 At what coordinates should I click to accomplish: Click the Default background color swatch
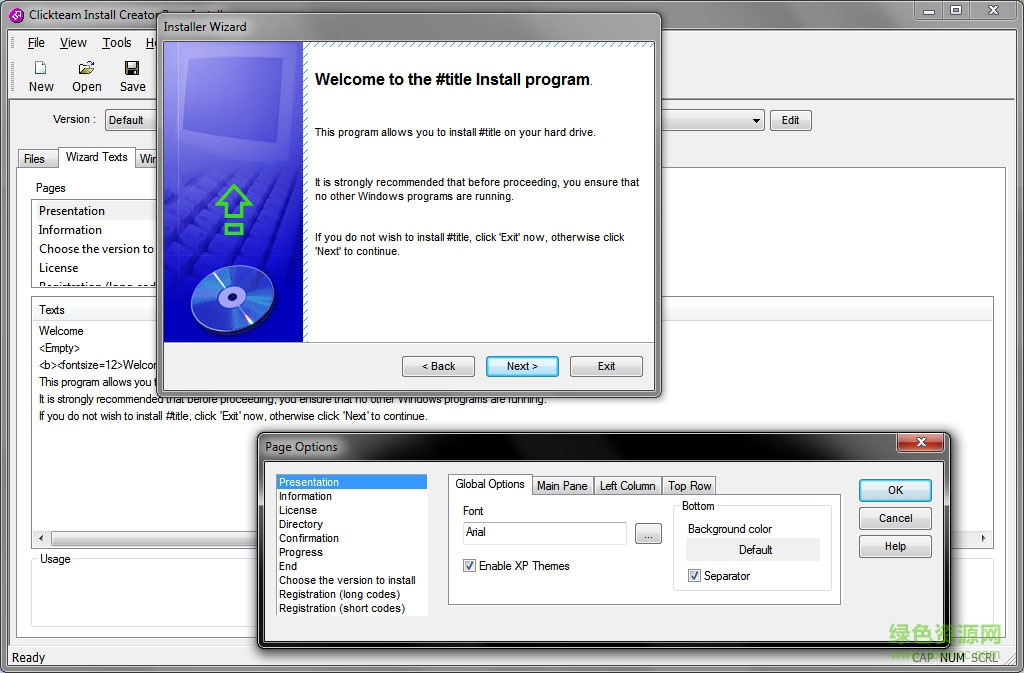(755, 550)
